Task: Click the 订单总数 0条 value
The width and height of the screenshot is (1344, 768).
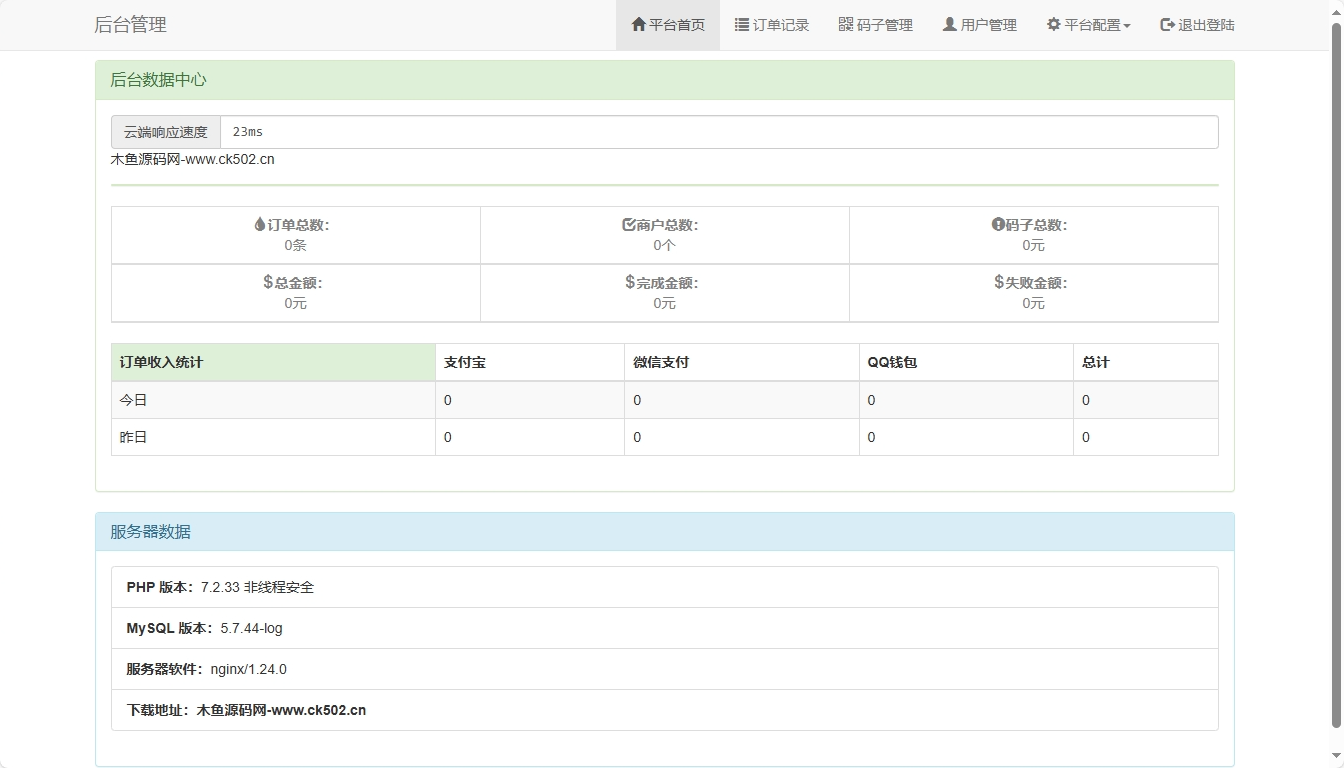Action: click(295, 245)
